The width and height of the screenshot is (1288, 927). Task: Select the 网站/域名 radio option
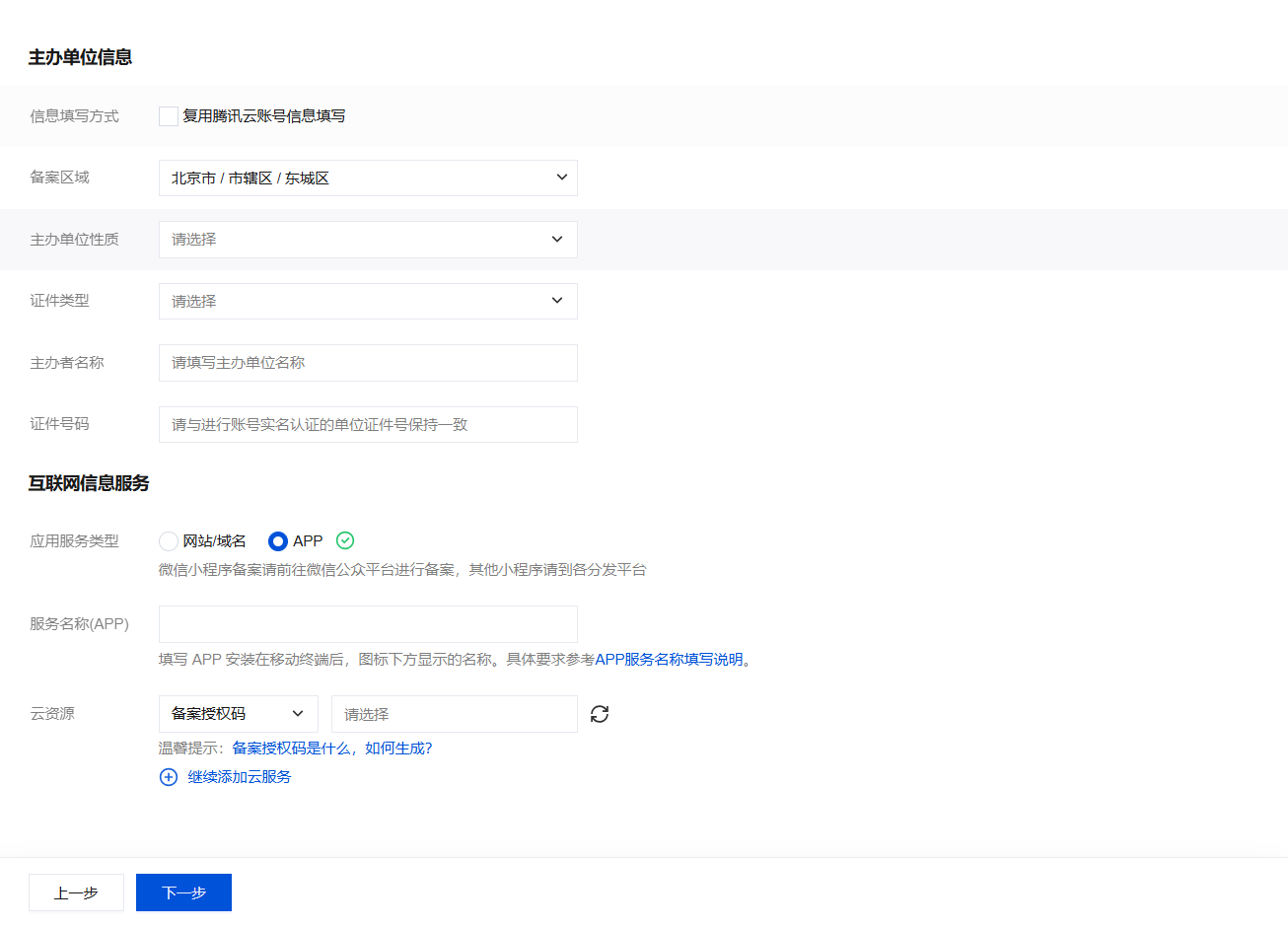169,541
